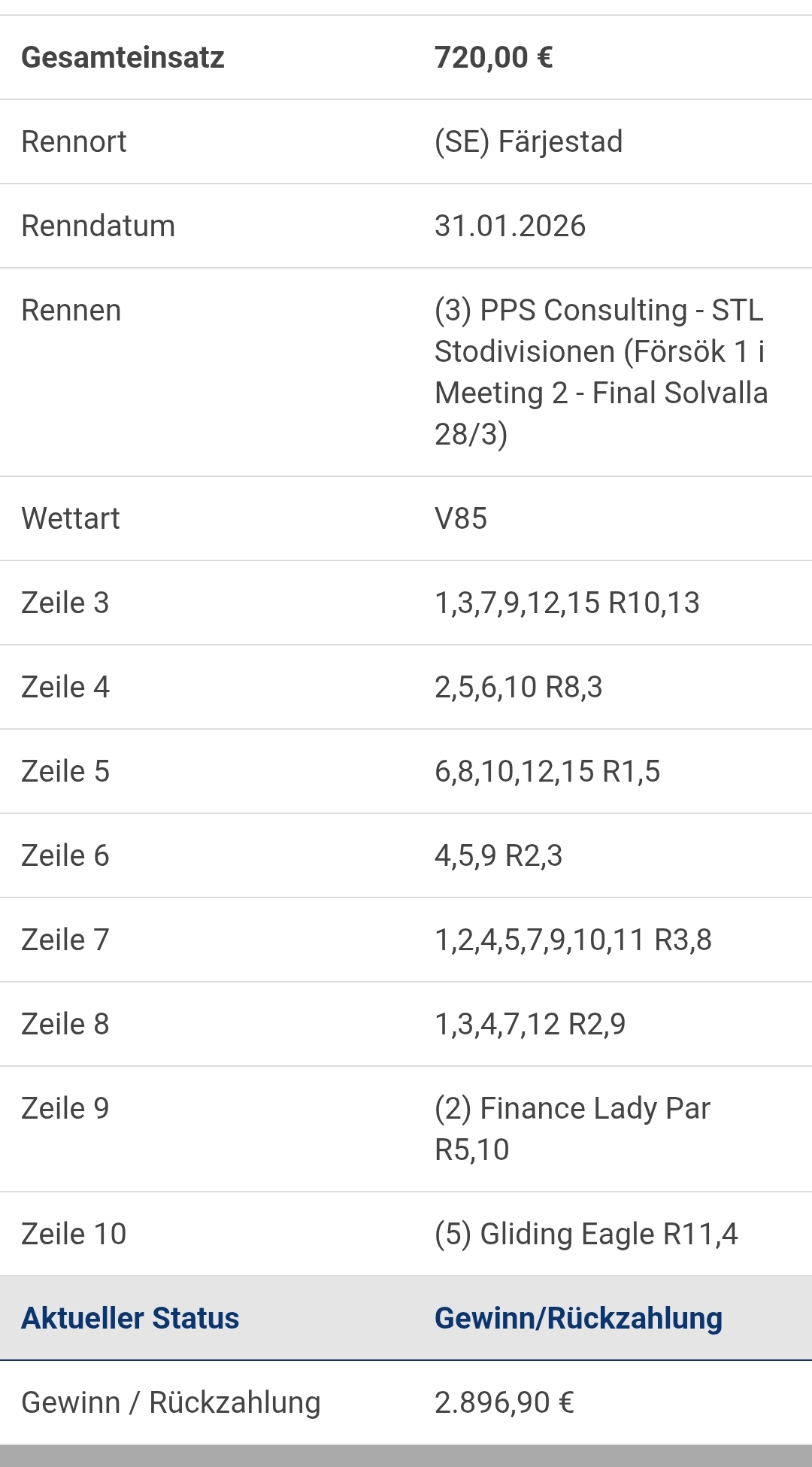Select the Zeile 4 picks 2,5,6,10 R8,3

click(x=518, y=688)
